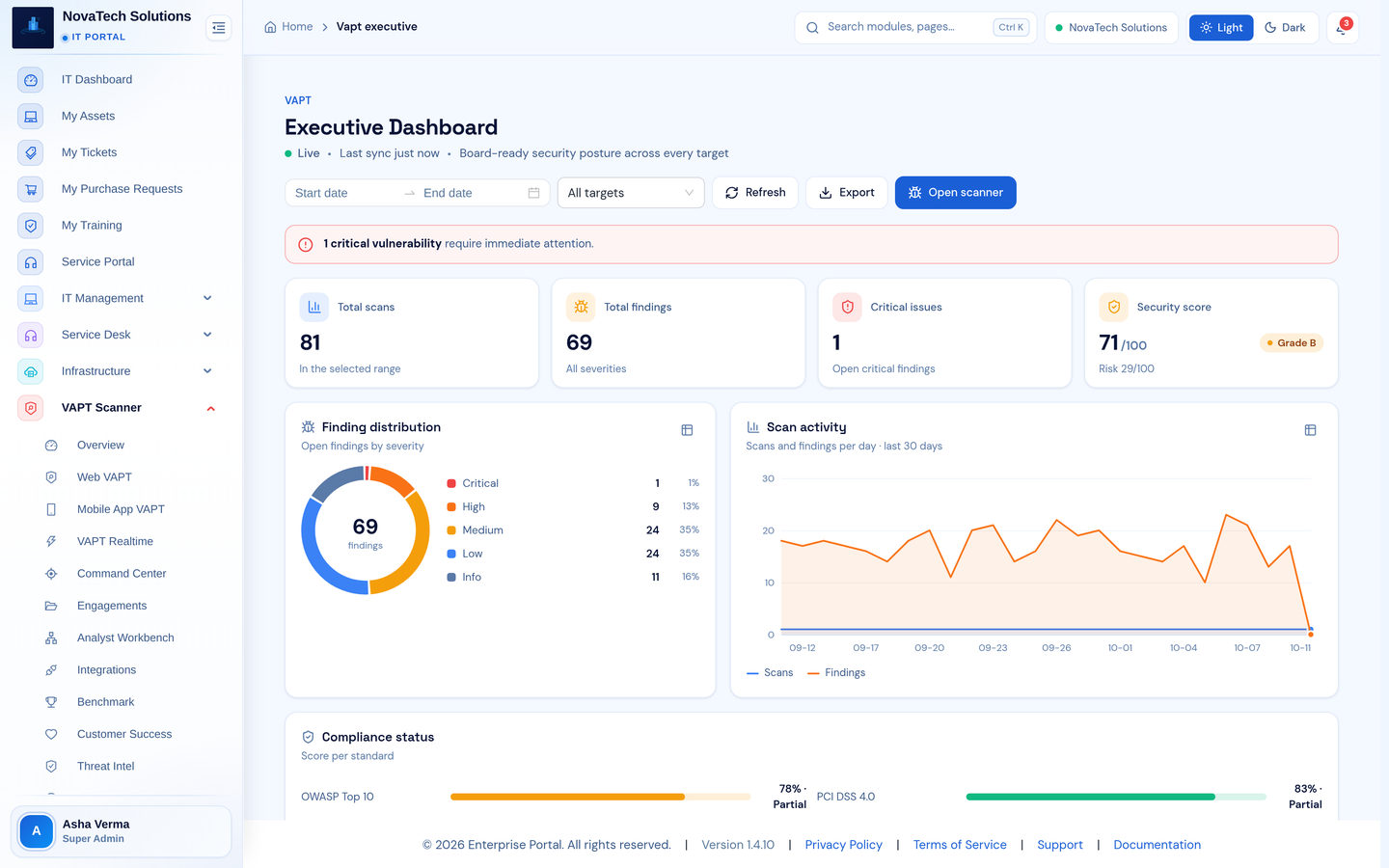This screenshot has height=868, width=1389.
Task: Click the Start date field
Action: point(345,193)
